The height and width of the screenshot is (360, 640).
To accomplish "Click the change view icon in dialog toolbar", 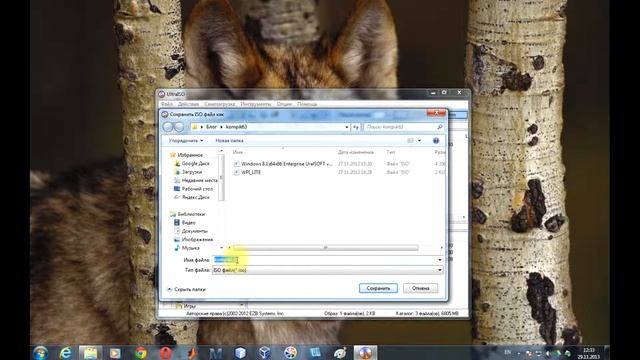I will (x=411, y=140).
